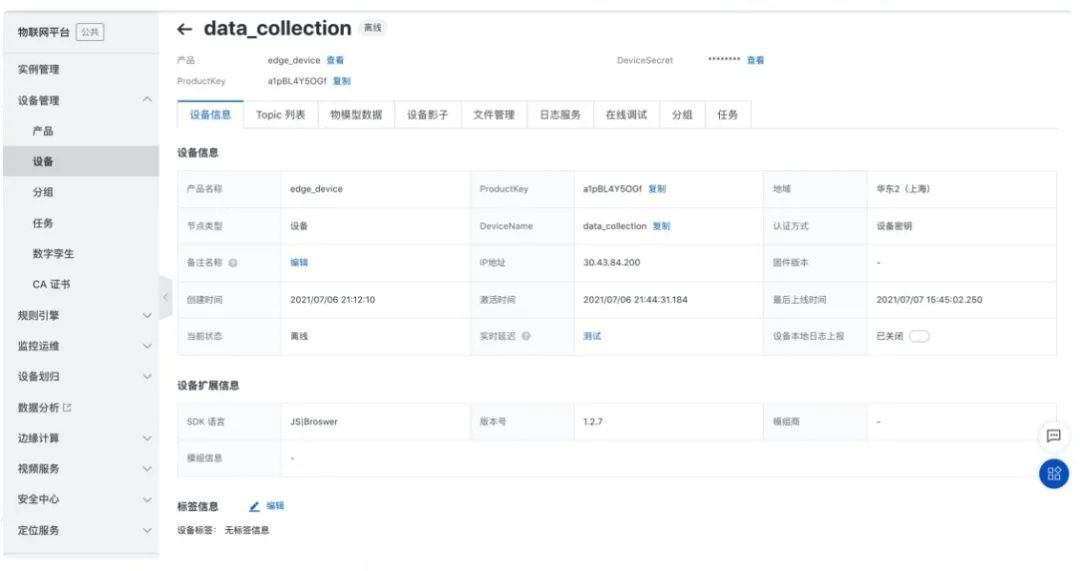The image size is (1080, 571).
Task: Open the 分组 tab in device tabs
Action: (682, 115)
